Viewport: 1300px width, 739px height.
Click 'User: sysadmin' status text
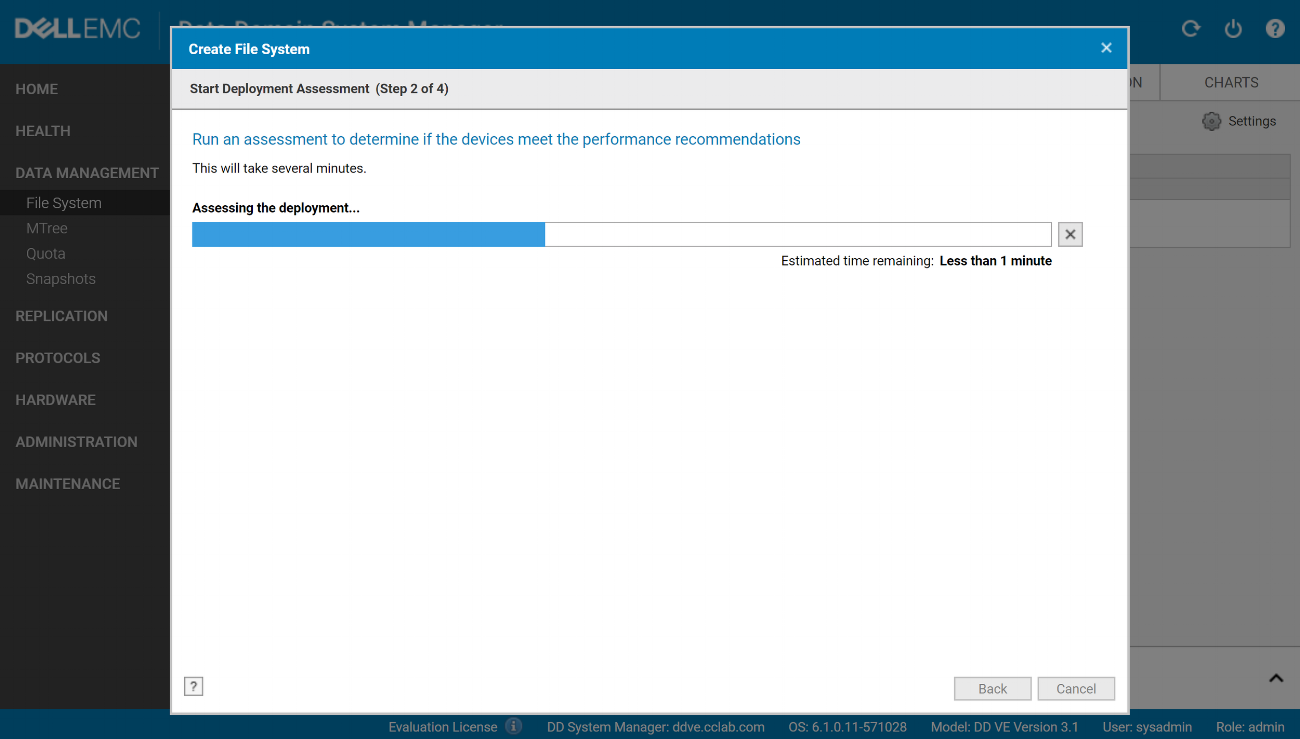click(1147, 727)
